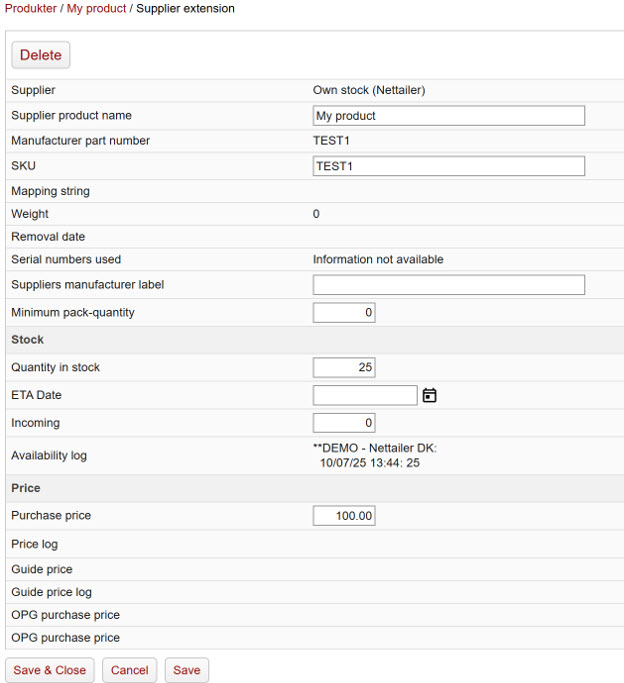
Task: Open the My product breadcrumb link
Action: [96, 8]
